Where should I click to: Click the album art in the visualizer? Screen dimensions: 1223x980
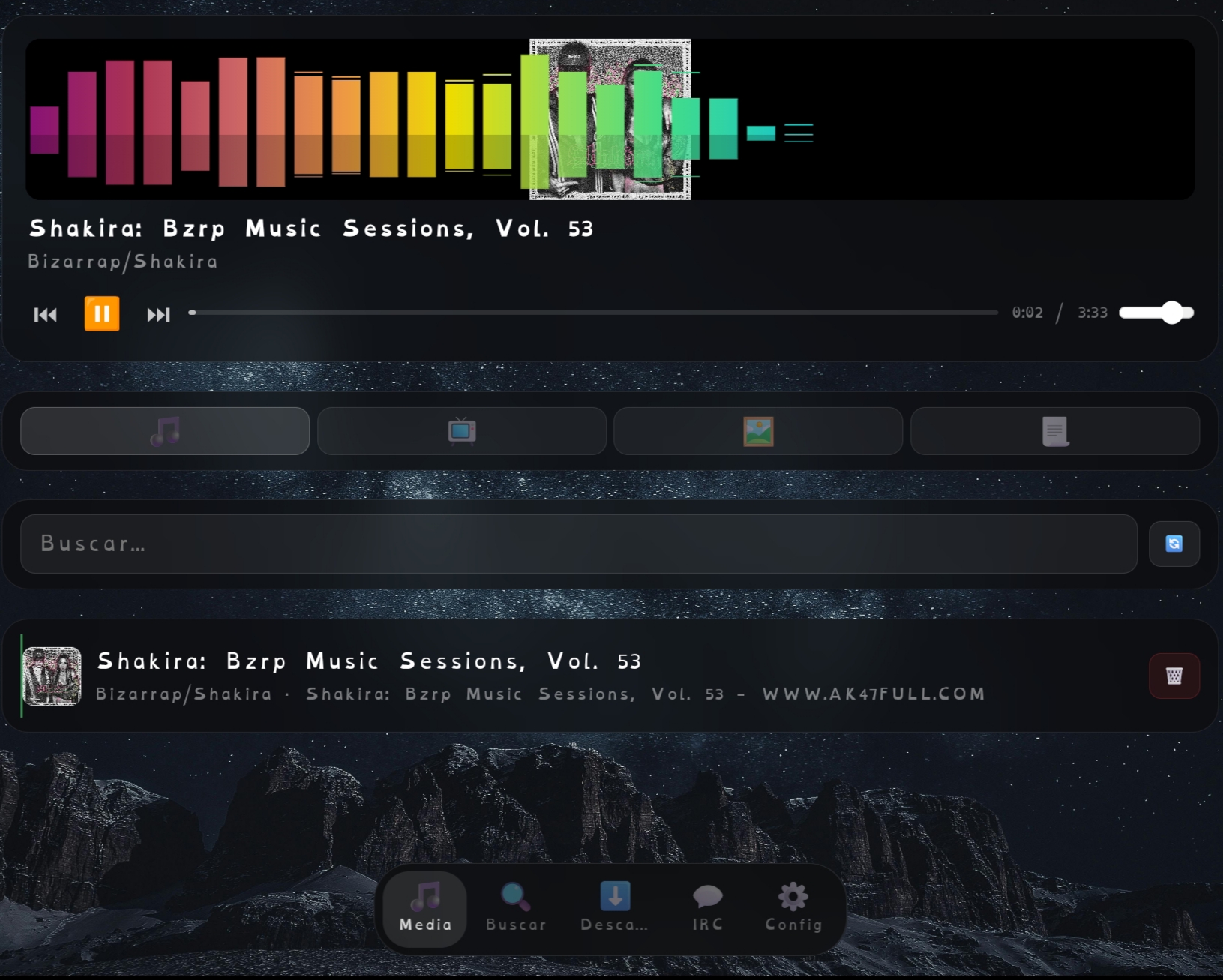[x=610, y=120]
